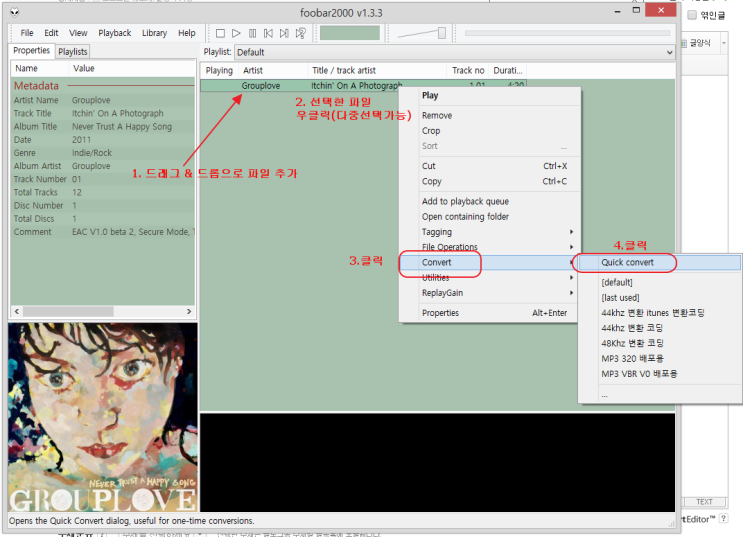Open the Library menu
The width and height of the screenshot is (743, 537).
[154, 33]
